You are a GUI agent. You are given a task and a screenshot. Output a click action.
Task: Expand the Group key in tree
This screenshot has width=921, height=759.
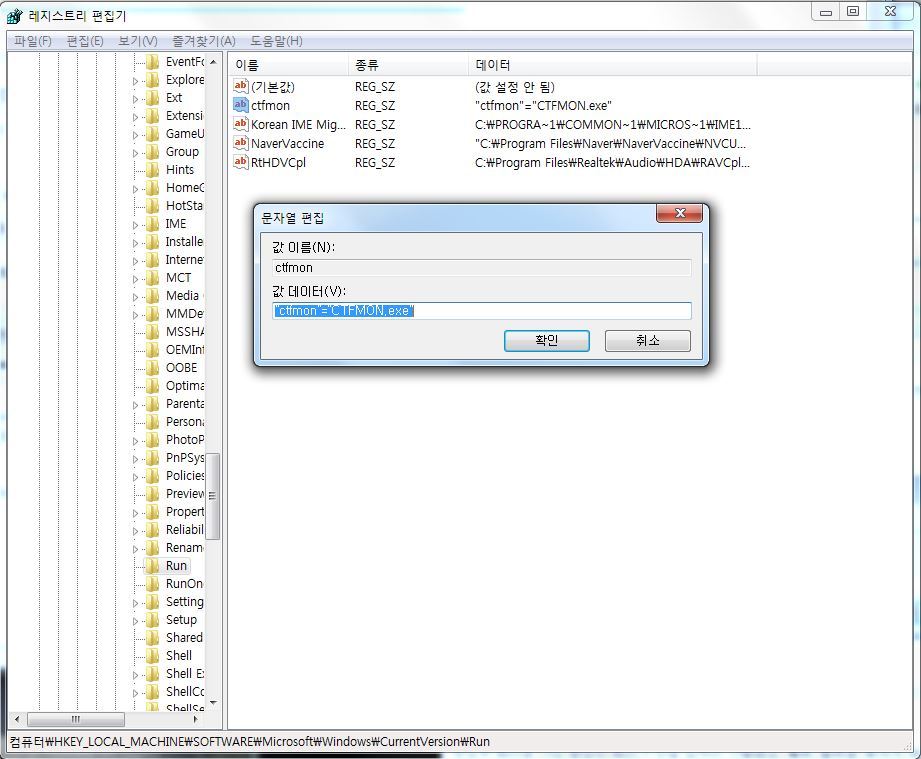pos(136,152)
